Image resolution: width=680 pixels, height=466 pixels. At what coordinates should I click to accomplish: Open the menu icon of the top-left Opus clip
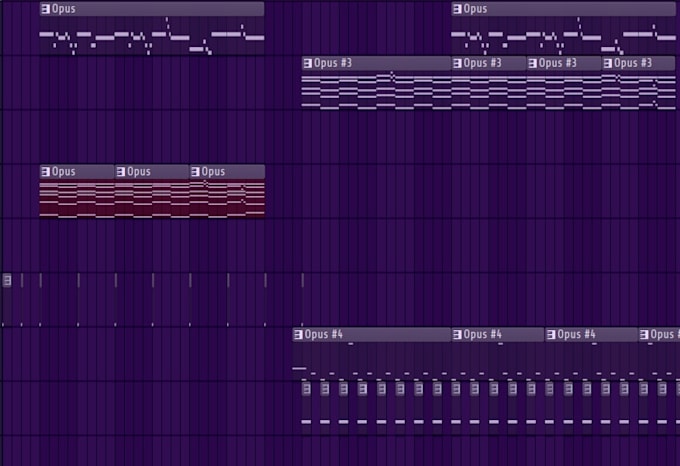46,9
